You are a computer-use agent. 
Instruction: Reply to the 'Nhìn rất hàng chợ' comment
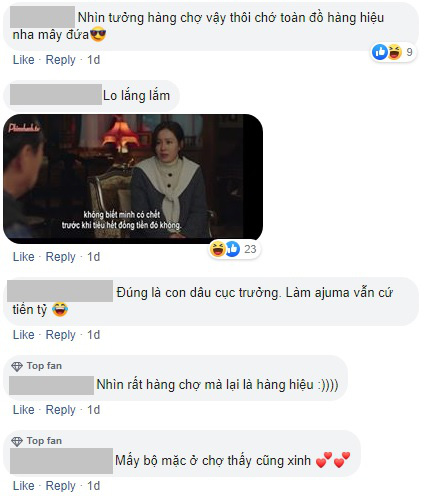[x=60, y=410]
